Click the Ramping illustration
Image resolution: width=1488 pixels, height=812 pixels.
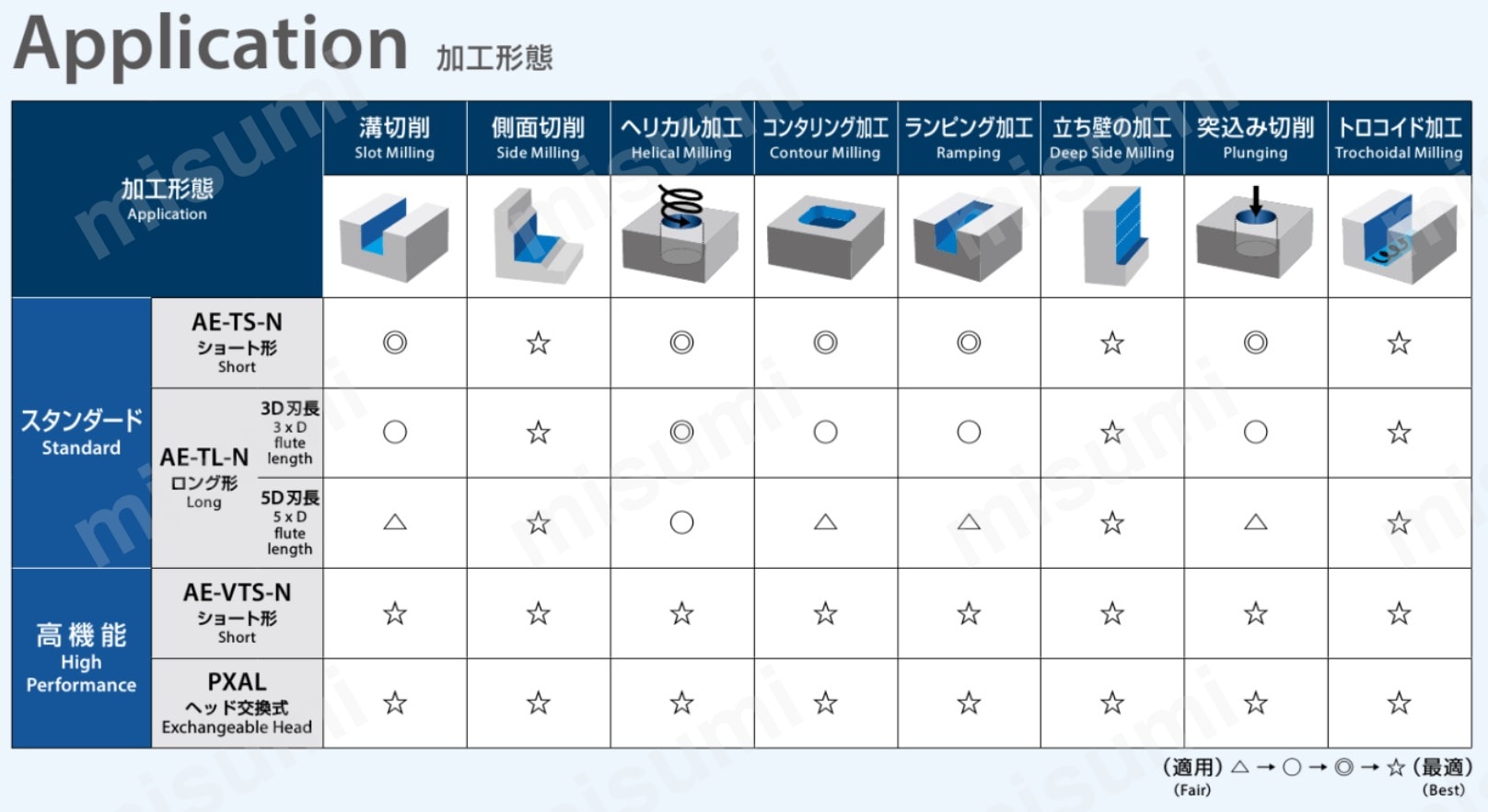pyautogui.click(x=968, y=237)
